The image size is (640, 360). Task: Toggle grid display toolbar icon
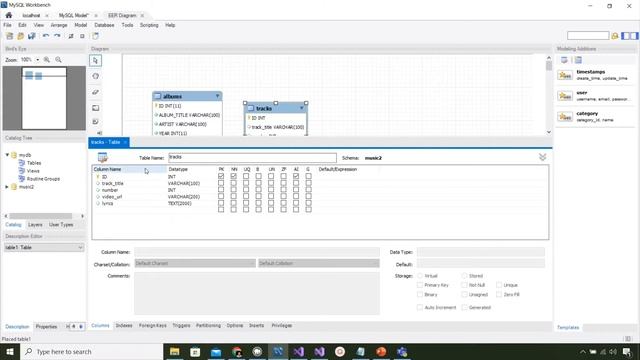71,36
